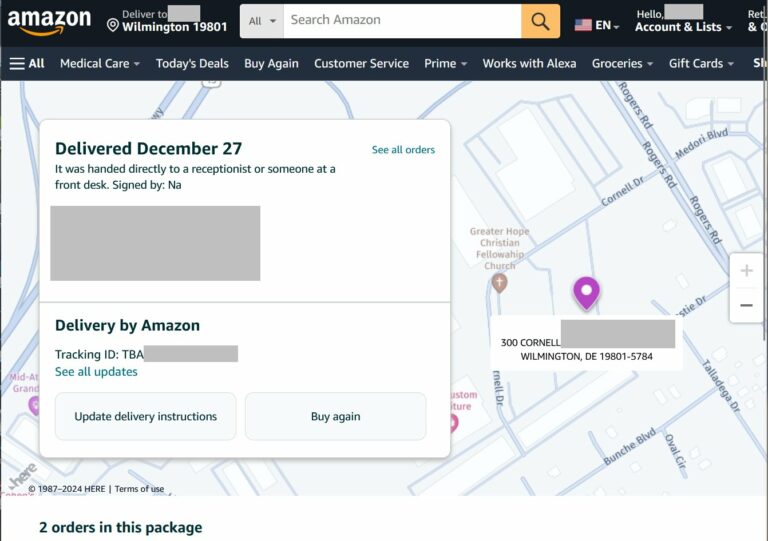Screen dimensions: 768x541
Task: Select the Tracking ID text
Action: (x=99, y=354)
